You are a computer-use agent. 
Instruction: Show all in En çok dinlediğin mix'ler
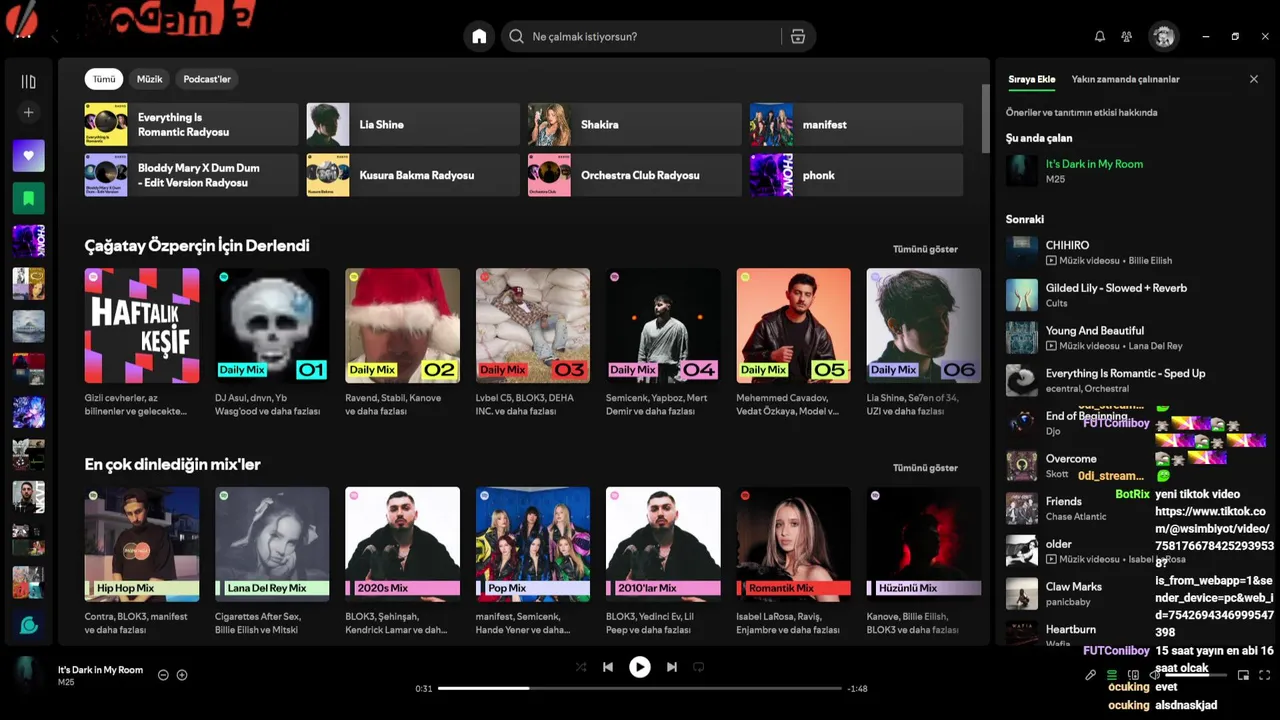tap(925, 468)
